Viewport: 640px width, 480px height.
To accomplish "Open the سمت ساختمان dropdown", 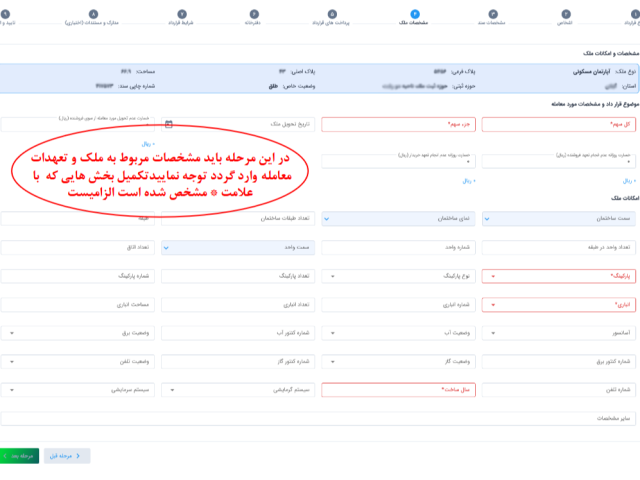I will click(560, 218).
